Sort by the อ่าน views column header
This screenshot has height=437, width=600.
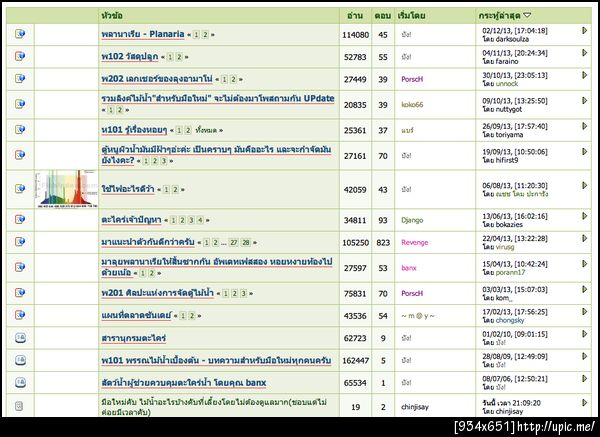[x=355, y=16]
